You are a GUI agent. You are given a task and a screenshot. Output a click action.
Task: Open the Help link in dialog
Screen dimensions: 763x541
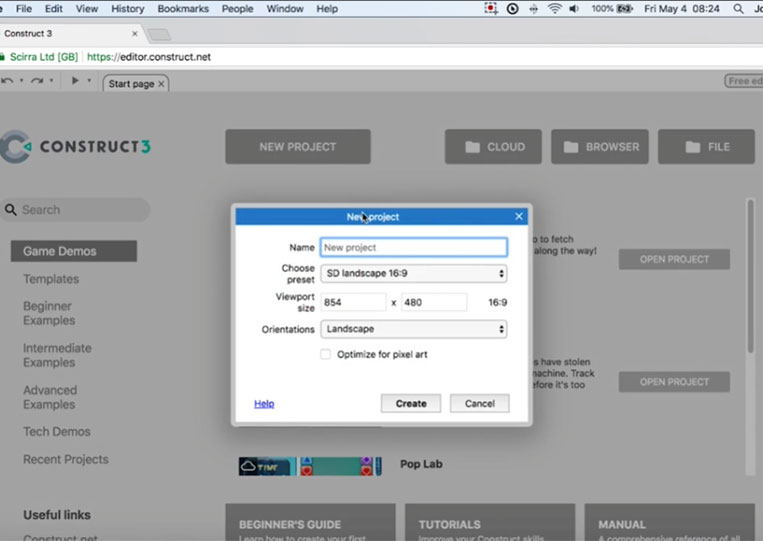click(x=264, y=403)
